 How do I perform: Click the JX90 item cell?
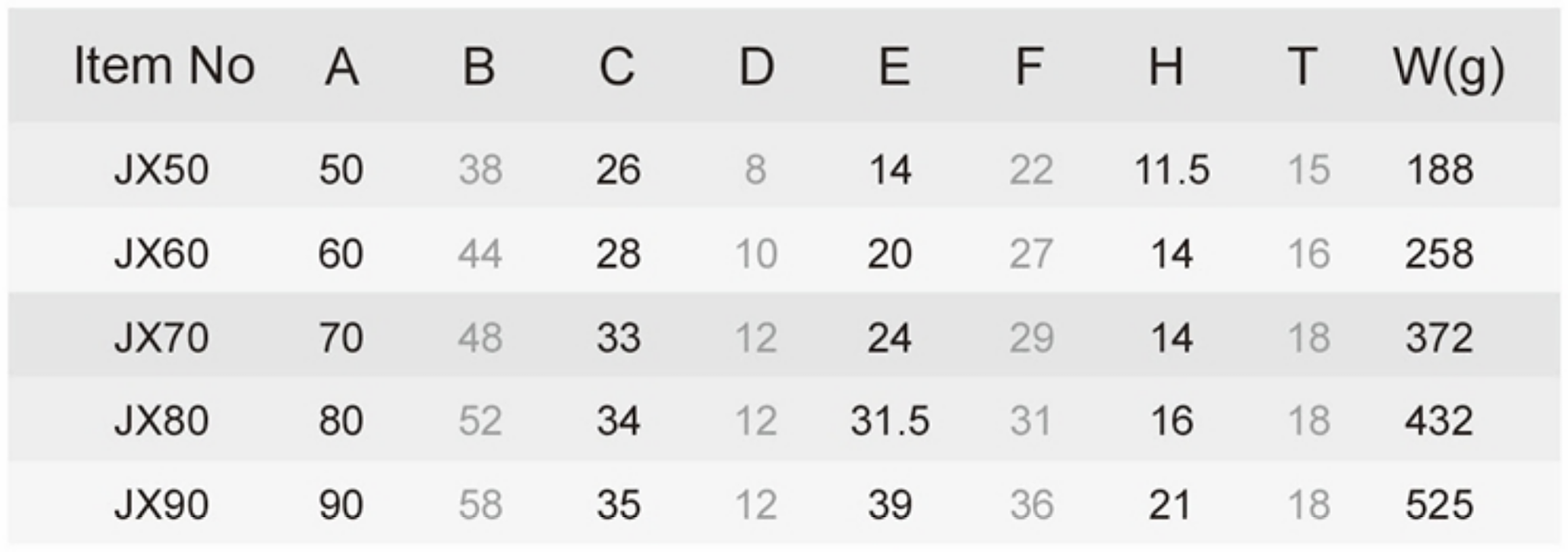[161, 505]
